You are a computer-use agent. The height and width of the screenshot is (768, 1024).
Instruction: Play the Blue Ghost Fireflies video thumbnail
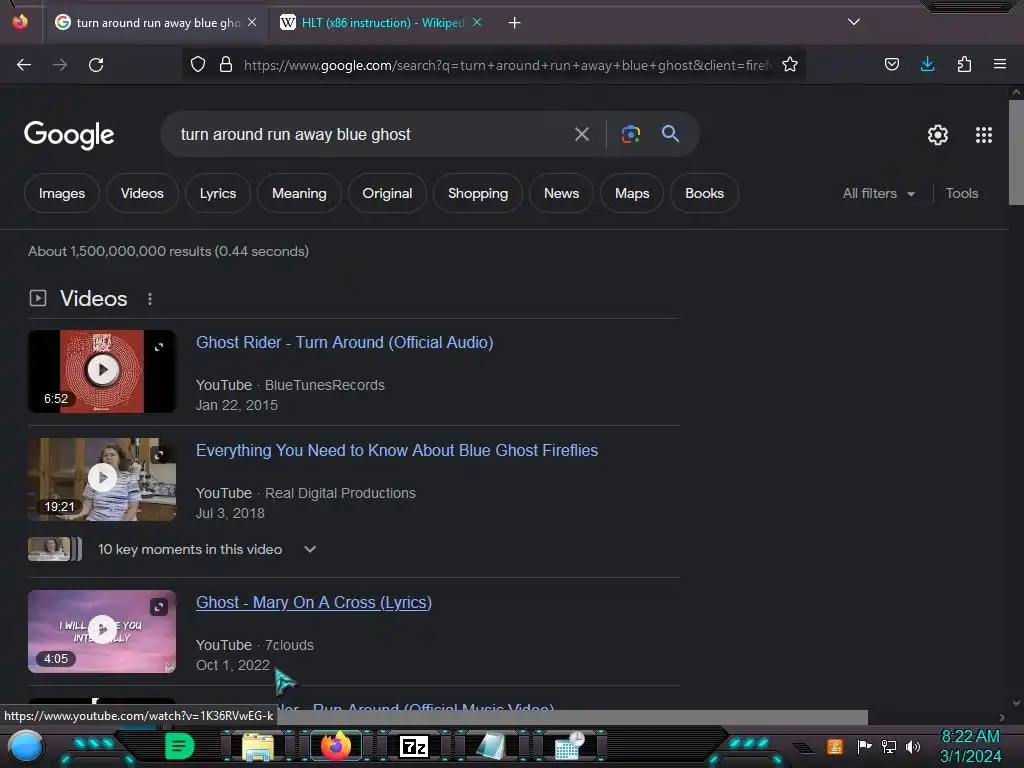(x=102, y=479)
